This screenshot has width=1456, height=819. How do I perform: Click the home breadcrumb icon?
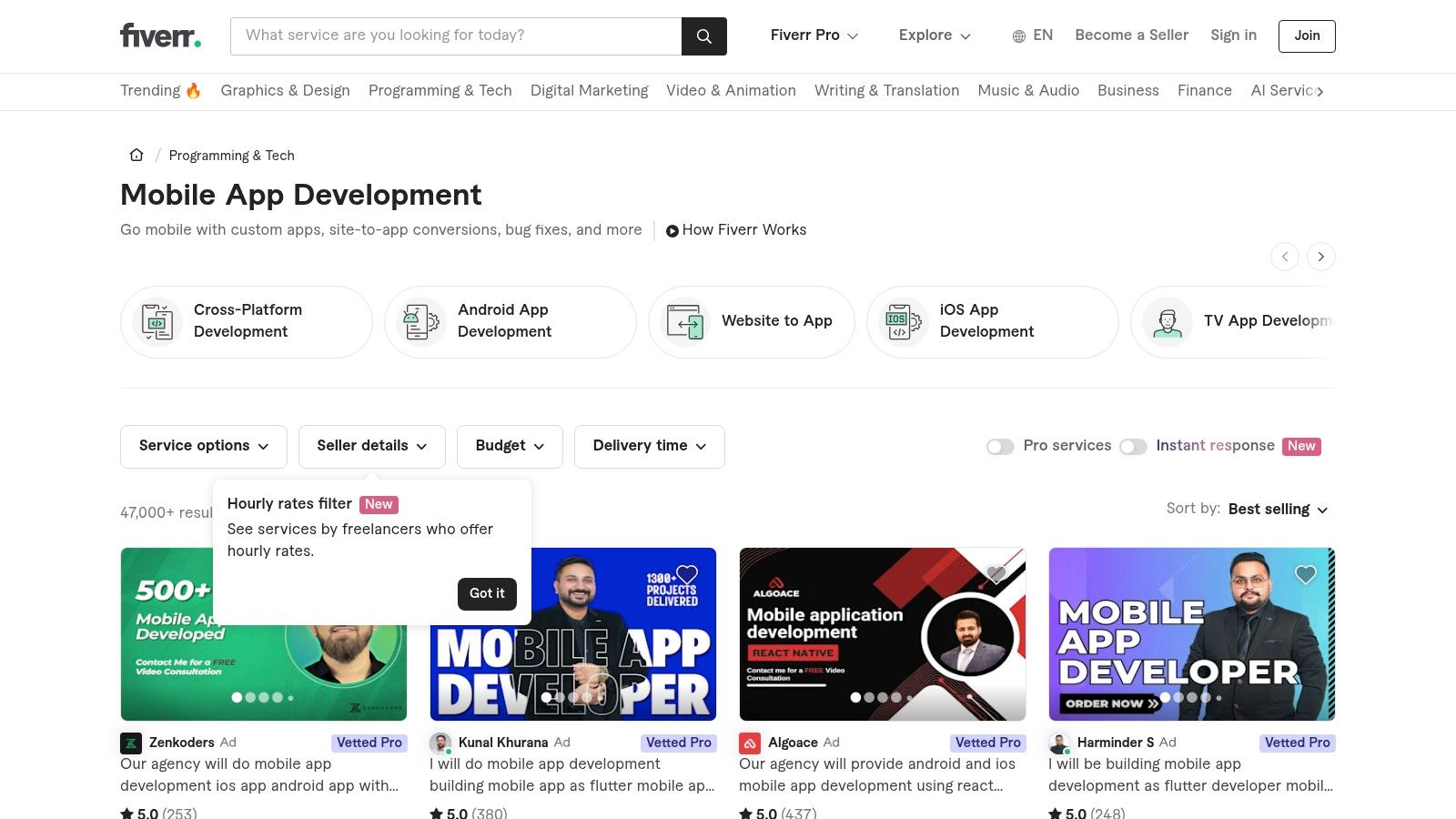(x=136, y=155)
